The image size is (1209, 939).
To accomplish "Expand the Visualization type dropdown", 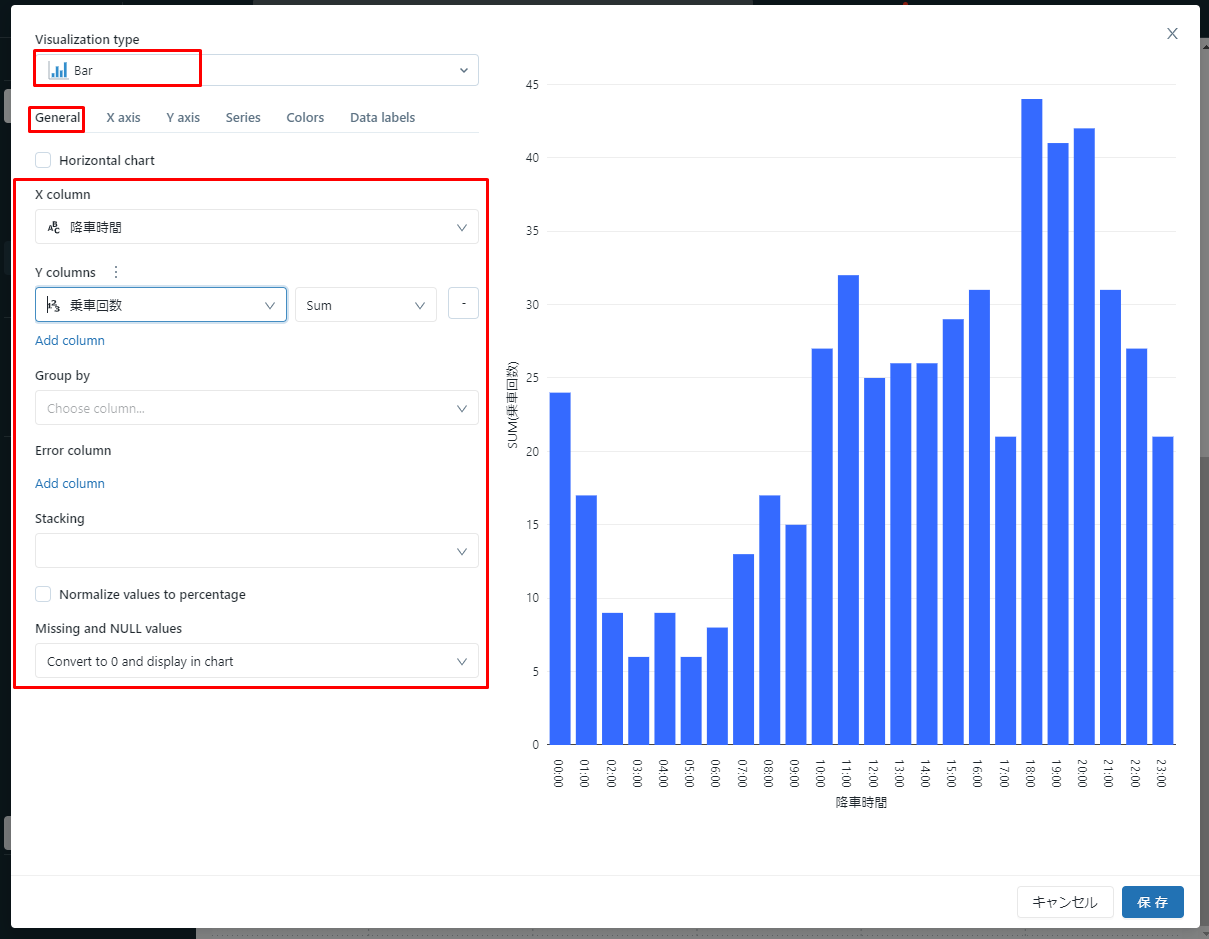I will coord(463,70).
